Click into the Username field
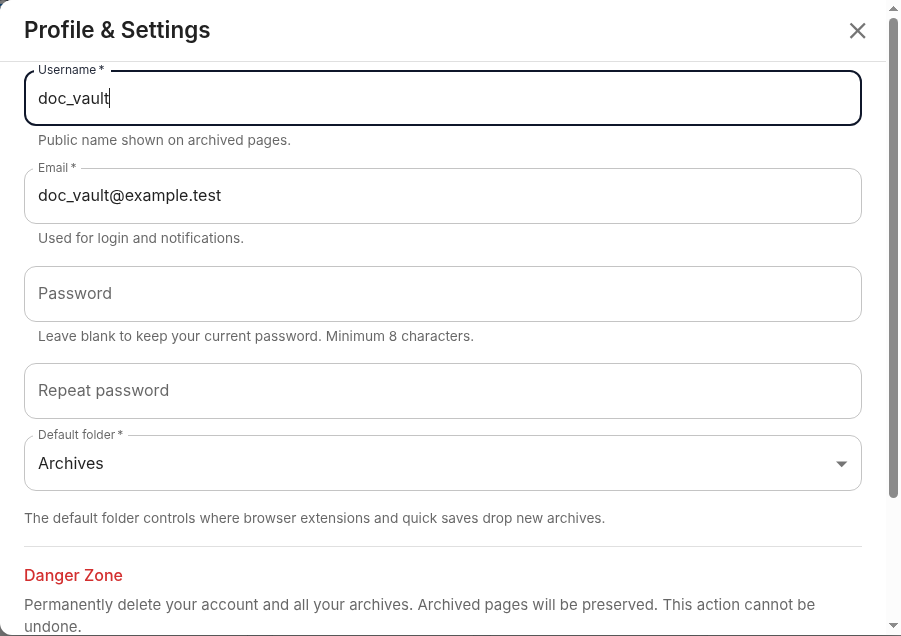This screenshot has height=636, width=901. [442, 98]
